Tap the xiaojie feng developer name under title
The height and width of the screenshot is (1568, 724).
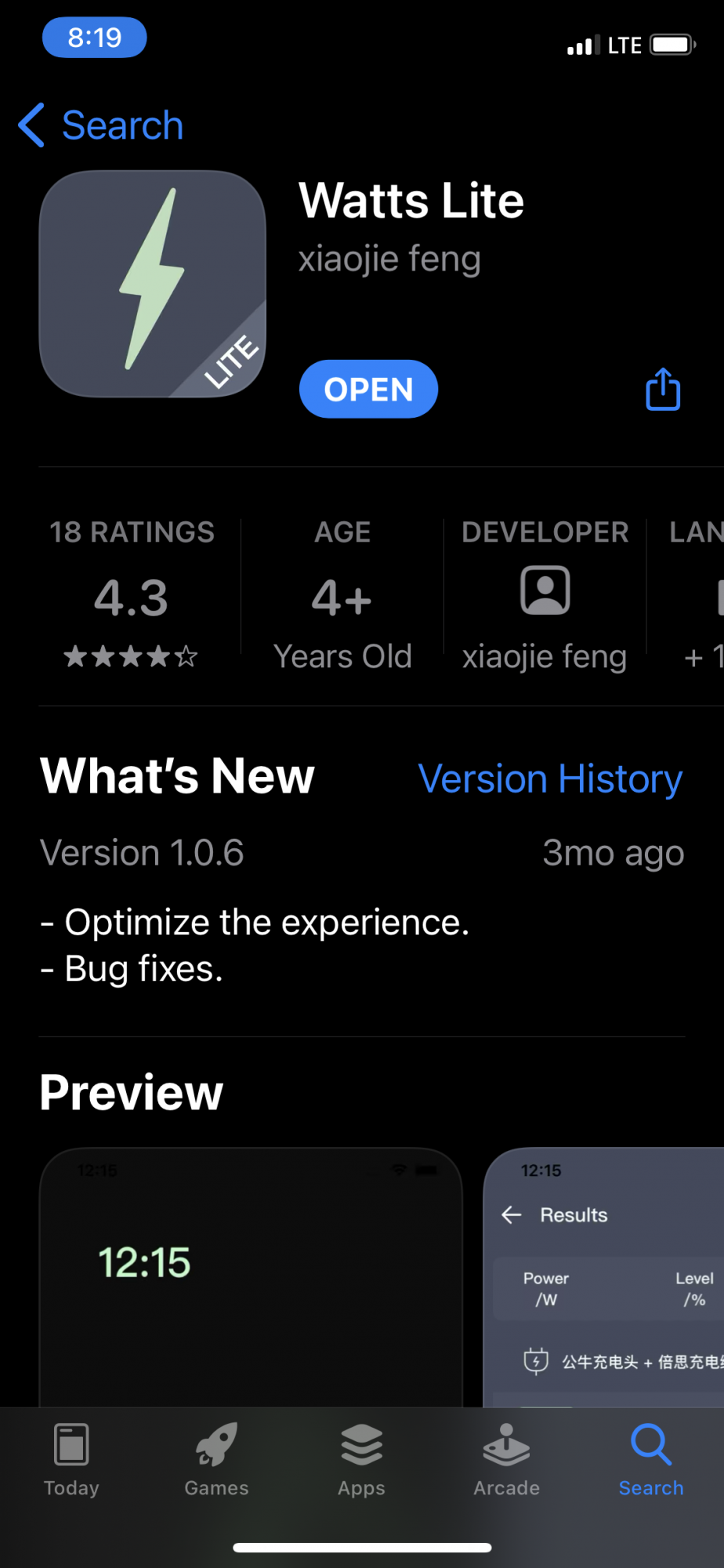click(389, 260)
